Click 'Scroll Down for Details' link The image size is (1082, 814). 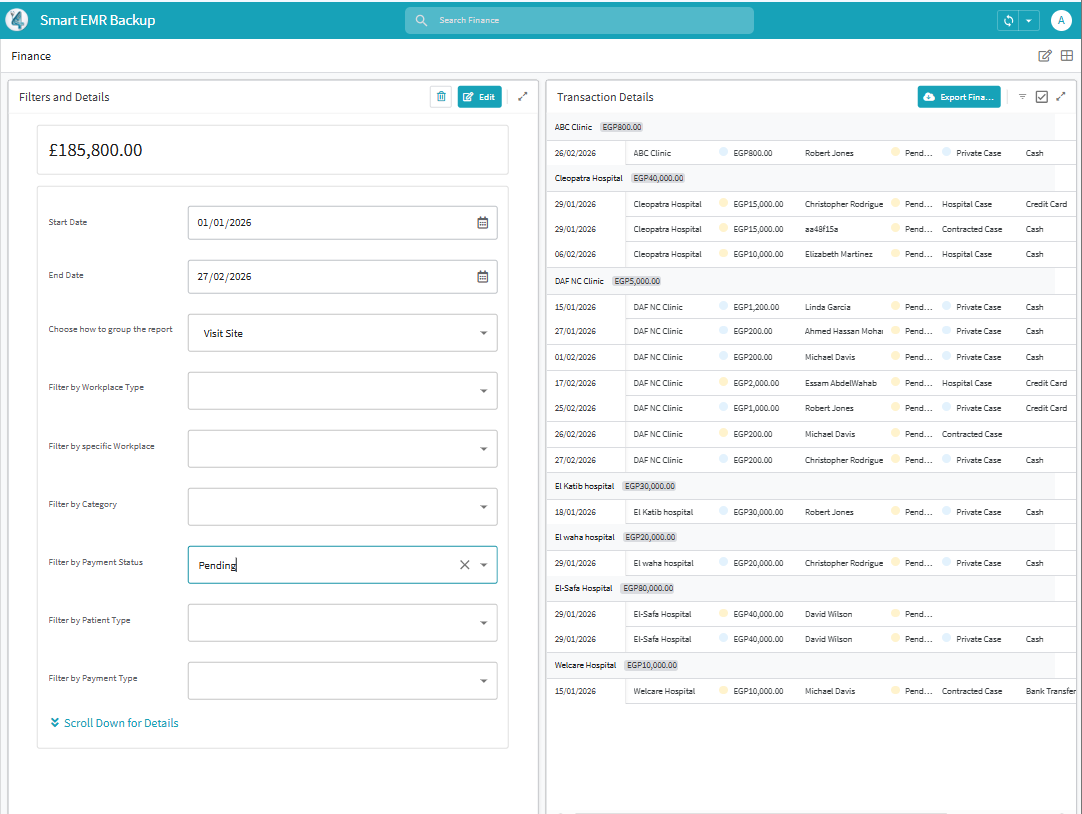113,722
